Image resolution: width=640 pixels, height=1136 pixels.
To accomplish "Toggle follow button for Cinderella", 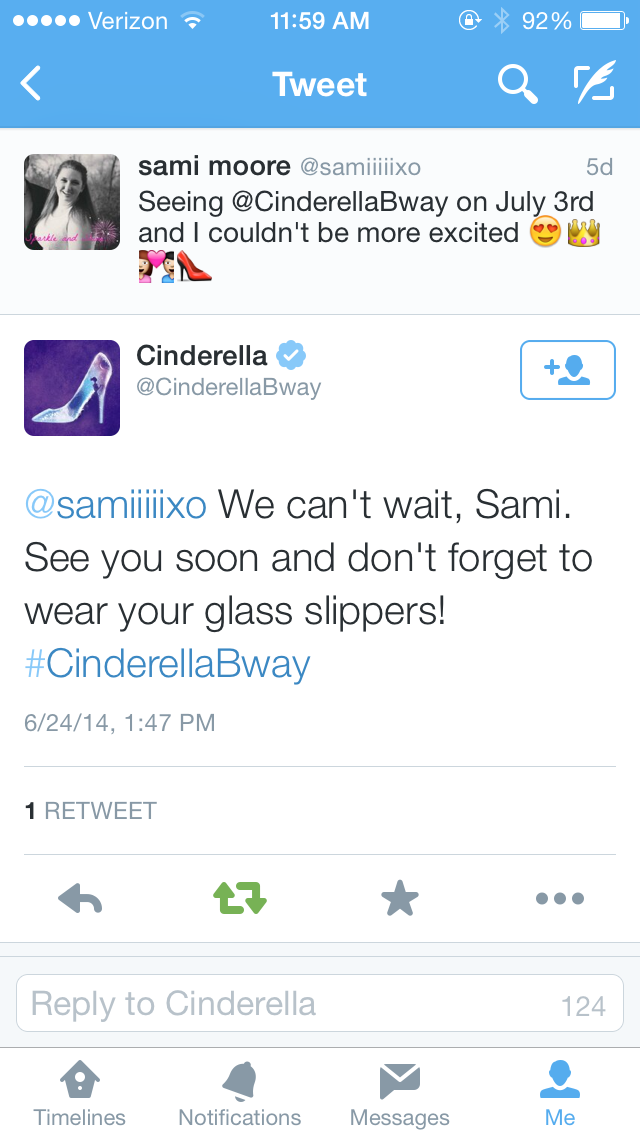I will click(x=567, y=370).
